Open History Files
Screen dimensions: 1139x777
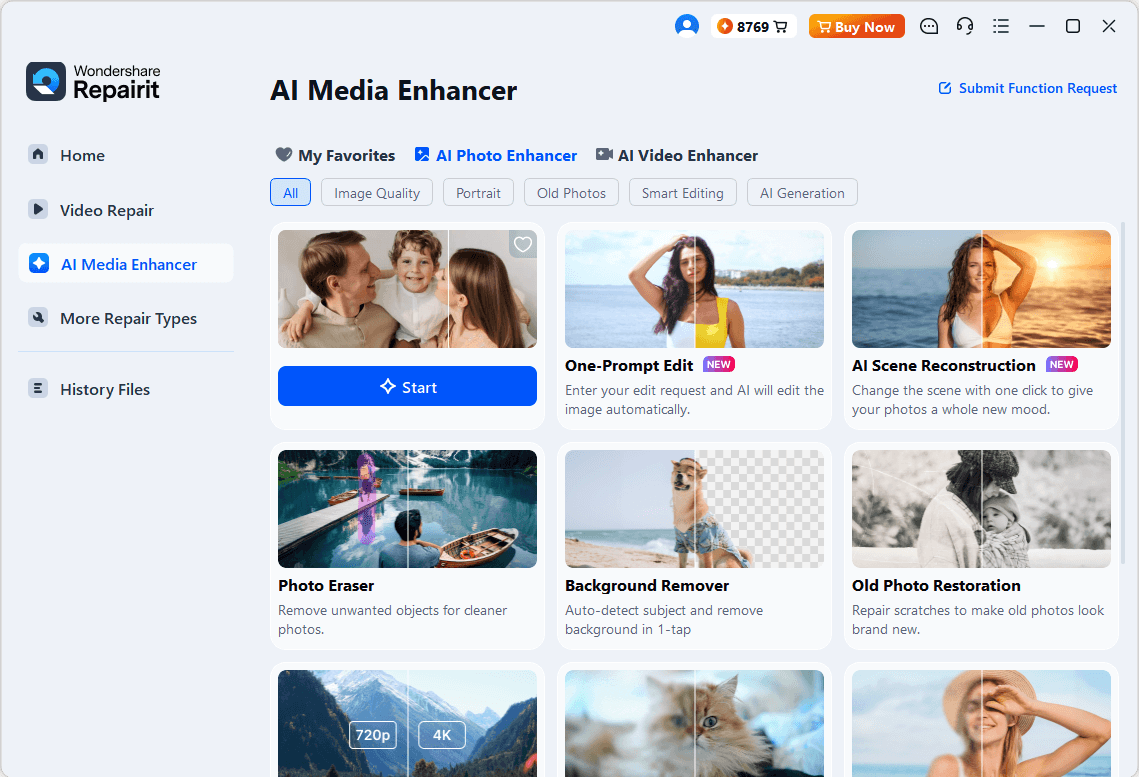click(105, 389)
